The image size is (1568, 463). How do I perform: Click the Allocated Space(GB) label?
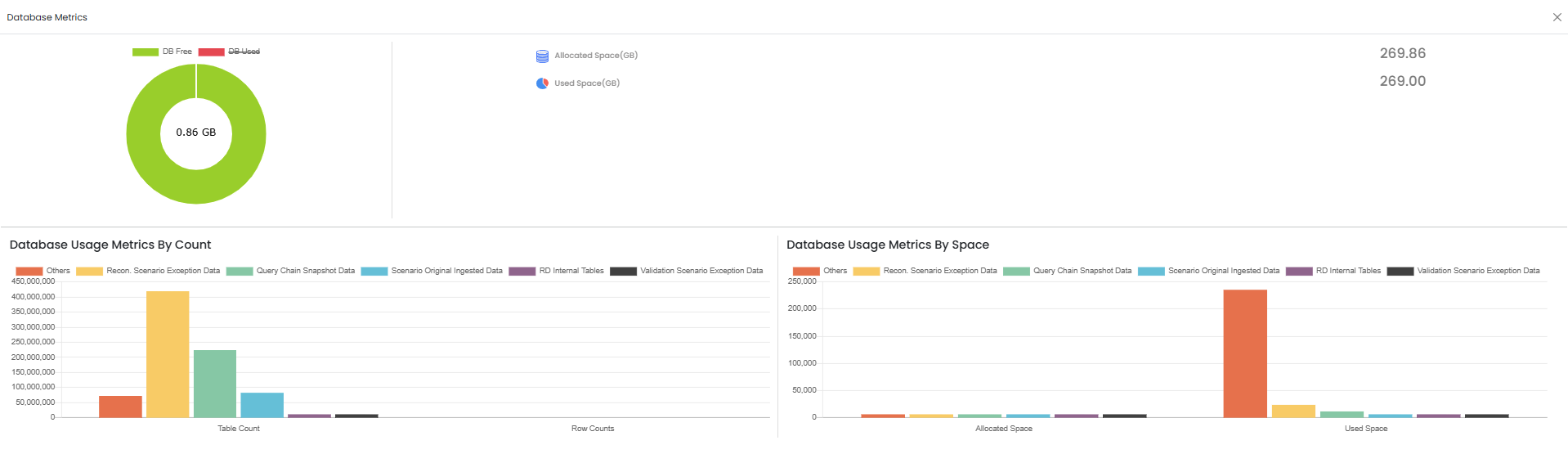click(596, 56)
